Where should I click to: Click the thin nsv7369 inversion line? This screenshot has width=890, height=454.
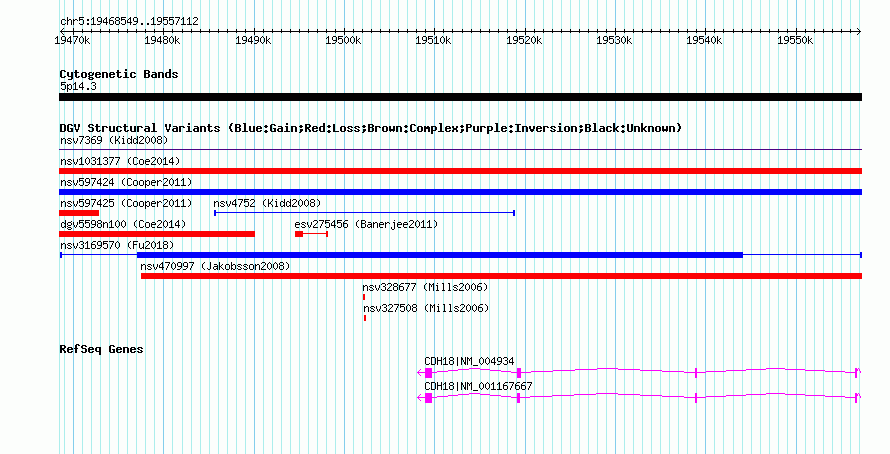point(460,150)
